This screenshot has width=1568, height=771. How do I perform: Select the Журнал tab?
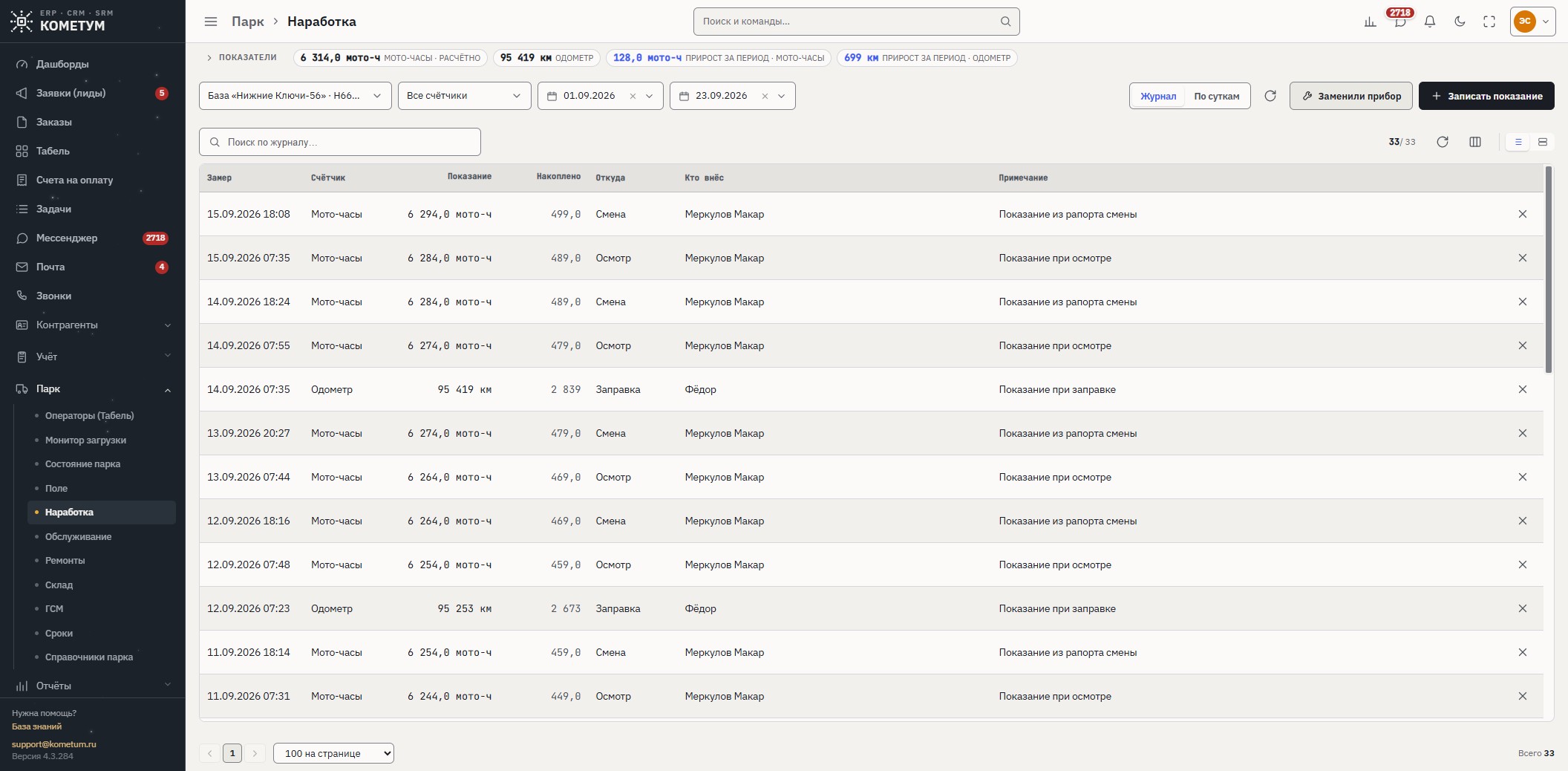click(1158, 96)
